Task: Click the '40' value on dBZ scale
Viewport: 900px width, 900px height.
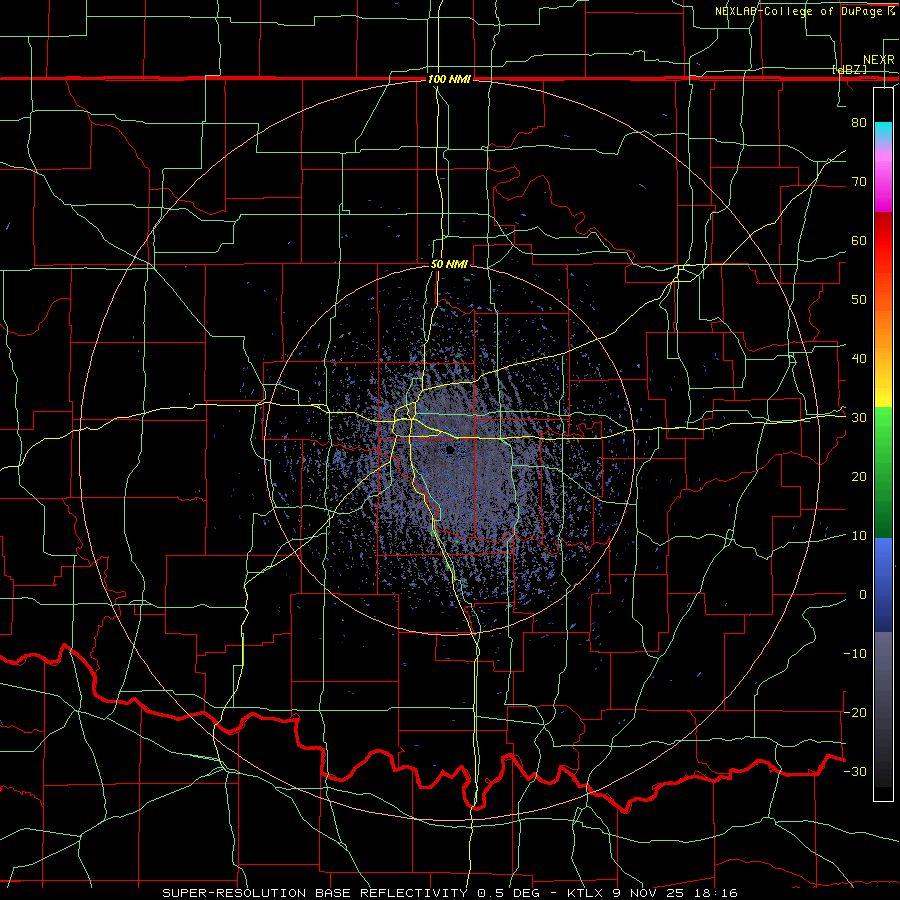Action: pos(859,359)
